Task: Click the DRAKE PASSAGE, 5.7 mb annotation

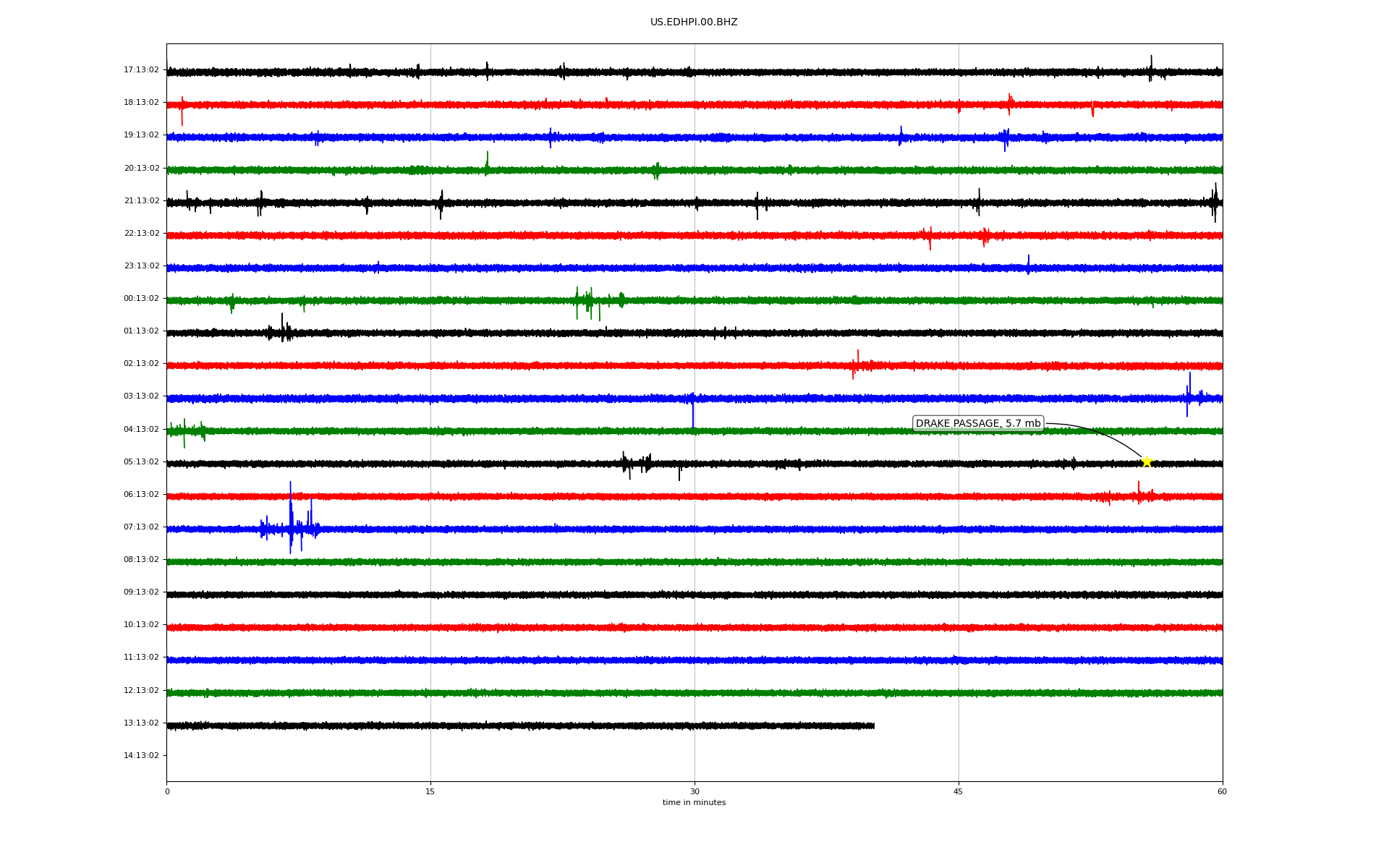Action: pos(978,423)
